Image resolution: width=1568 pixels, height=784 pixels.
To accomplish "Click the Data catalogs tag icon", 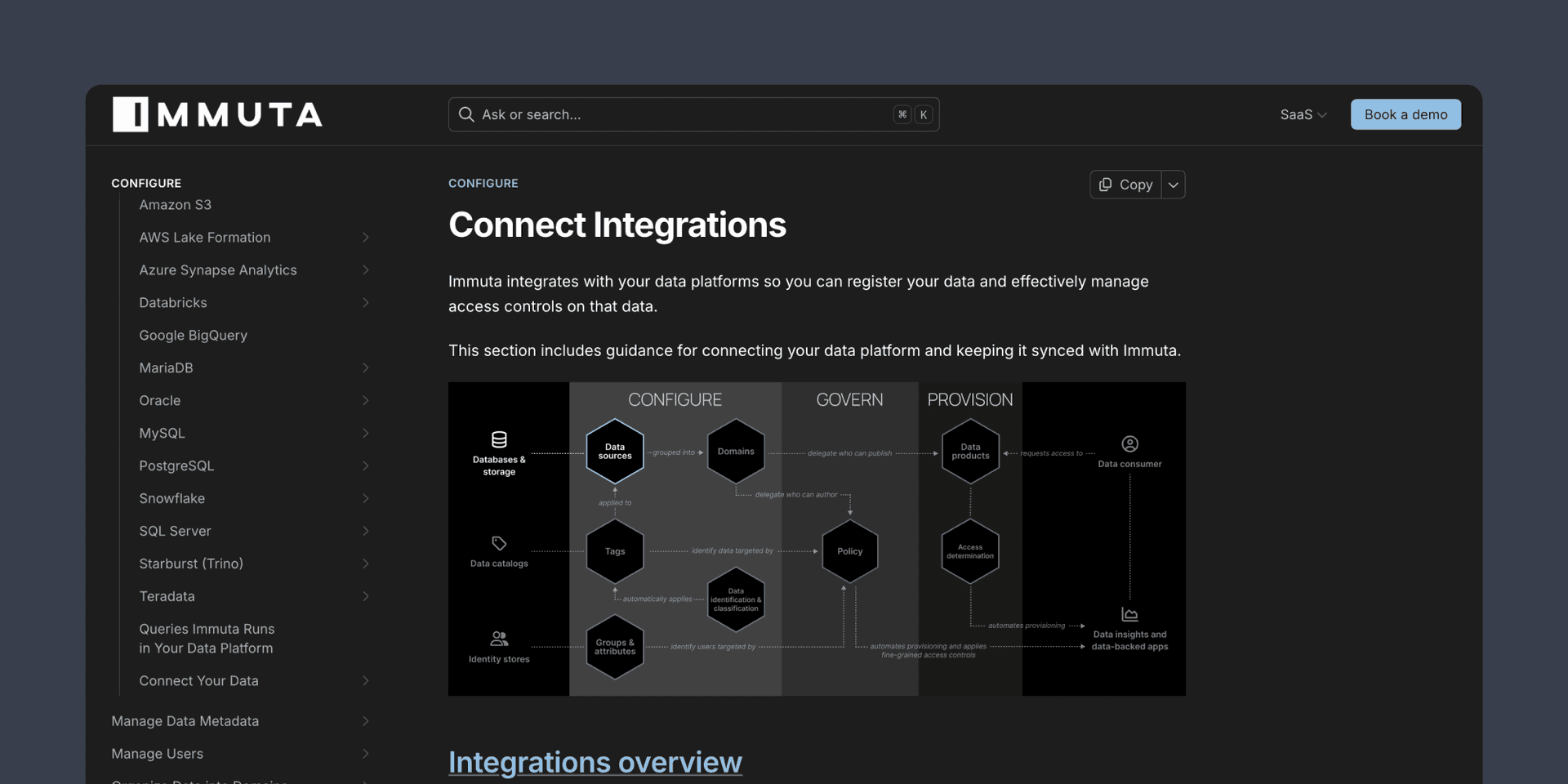I will click(499, 543).
